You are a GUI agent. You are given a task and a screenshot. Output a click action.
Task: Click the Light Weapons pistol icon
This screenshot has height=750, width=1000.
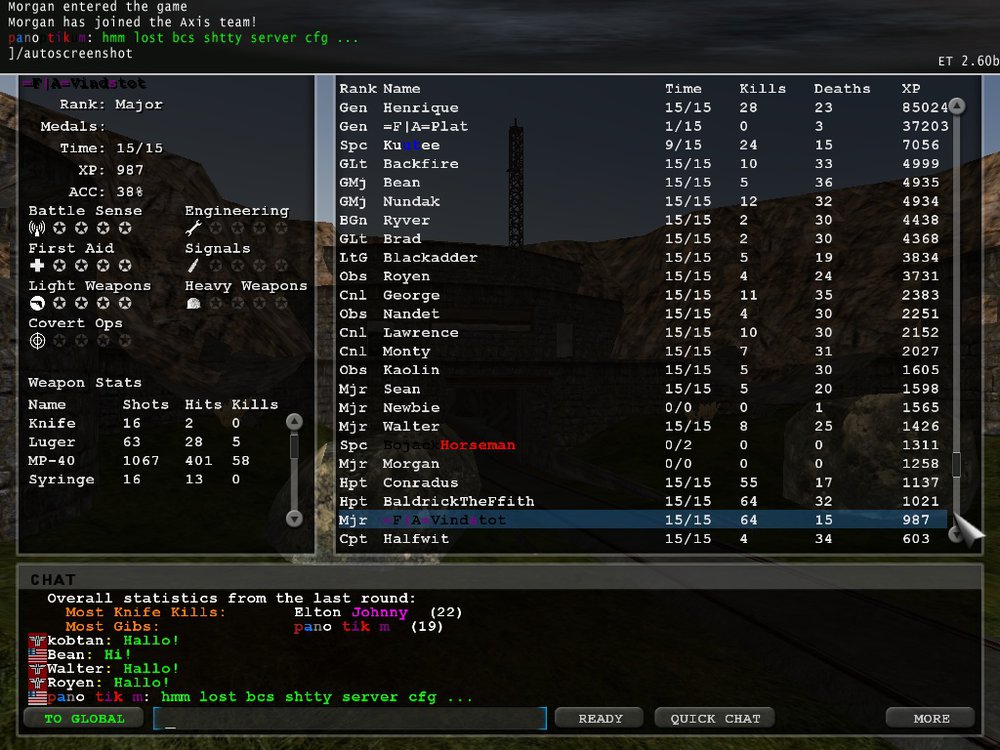37,303
